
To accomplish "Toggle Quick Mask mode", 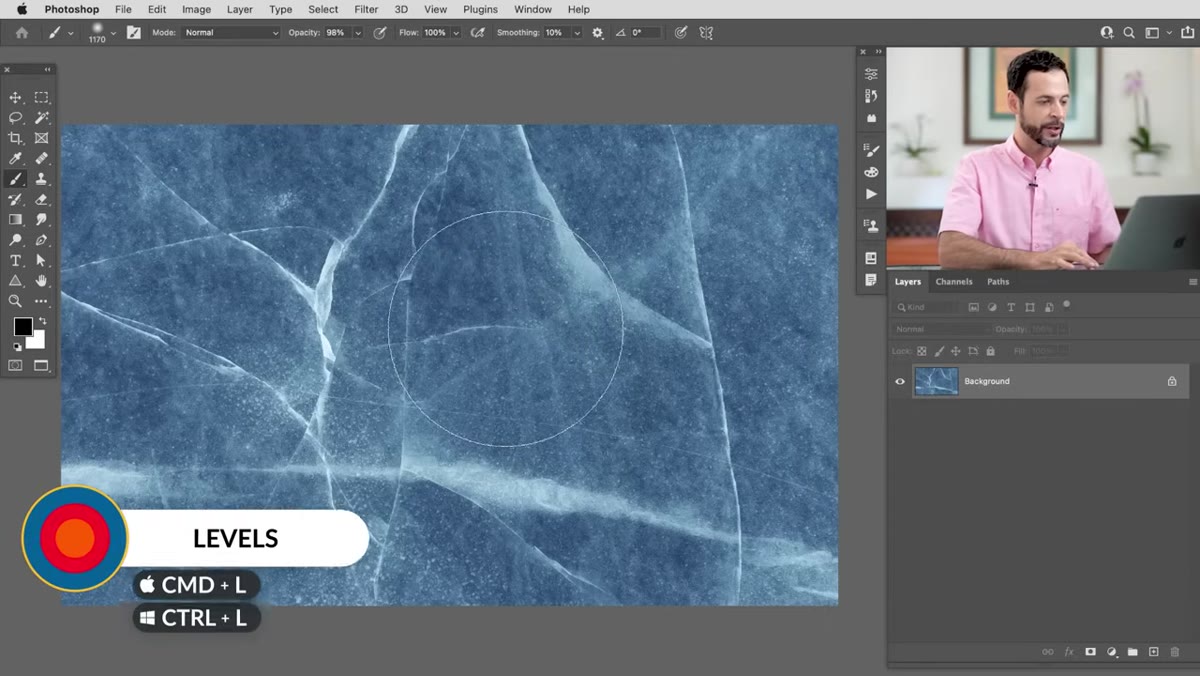I will click(x=16, y=366).
